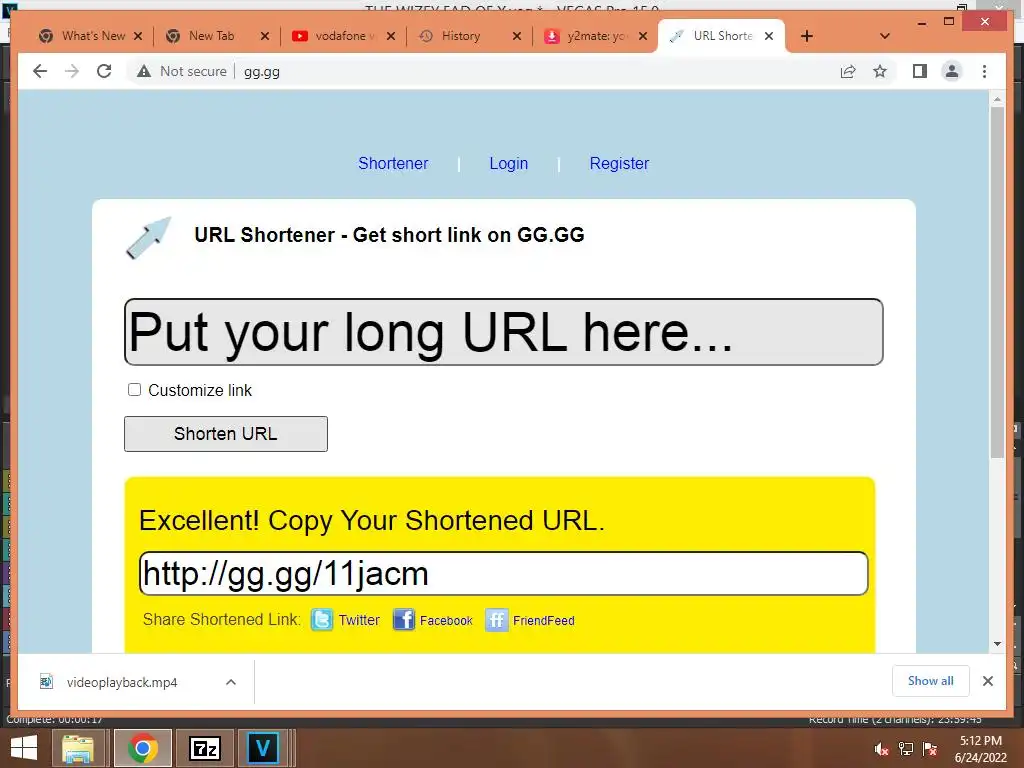Screen dimensions: 1024x768
Task: Click Show all downloads
Action: [931, 681]
